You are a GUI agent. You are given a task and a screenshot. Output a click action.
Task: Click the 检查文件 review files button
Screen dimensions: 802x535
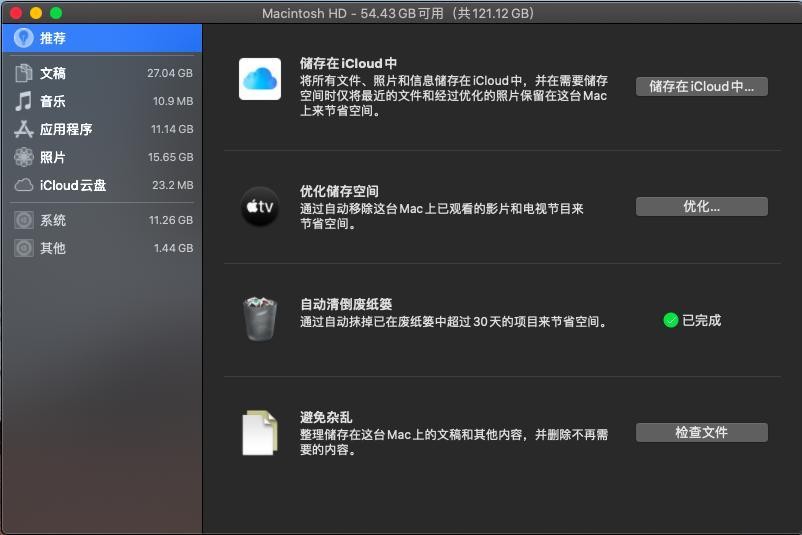(702, 432)
